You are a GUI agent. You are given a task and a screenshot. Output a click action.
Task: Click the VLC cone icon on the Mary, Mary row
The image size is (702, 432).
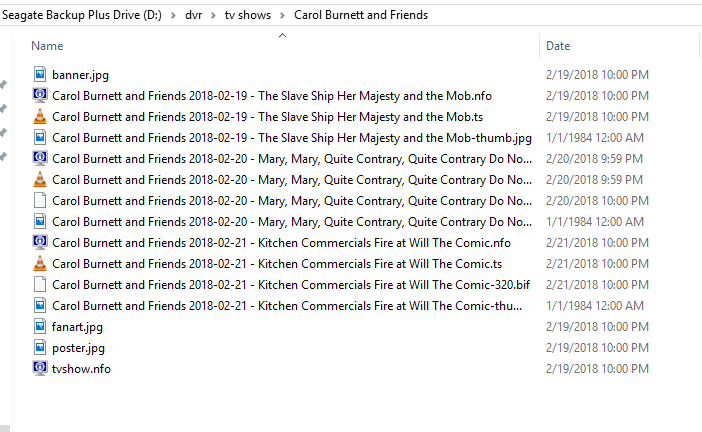tap(40, 180)
